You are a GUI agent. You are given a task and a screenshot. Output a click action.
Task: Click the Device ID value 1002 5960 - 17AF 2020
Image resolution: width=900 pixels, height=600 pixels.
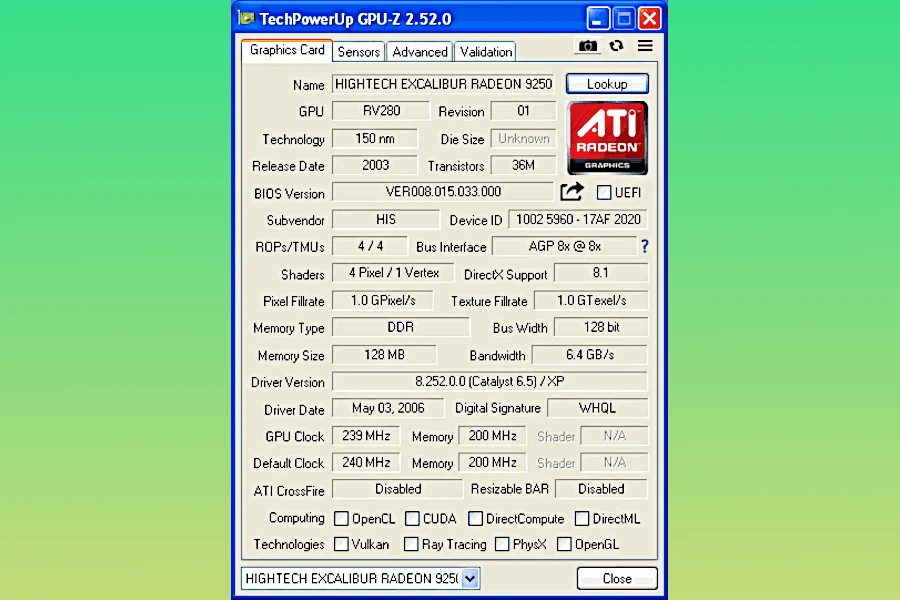coord(578,219)
